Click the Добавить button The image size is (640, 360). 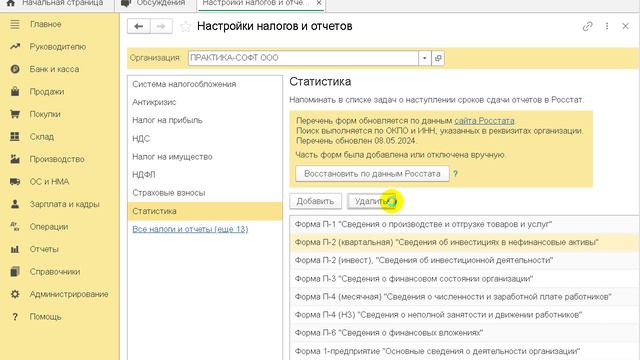(x=315, y=201)
